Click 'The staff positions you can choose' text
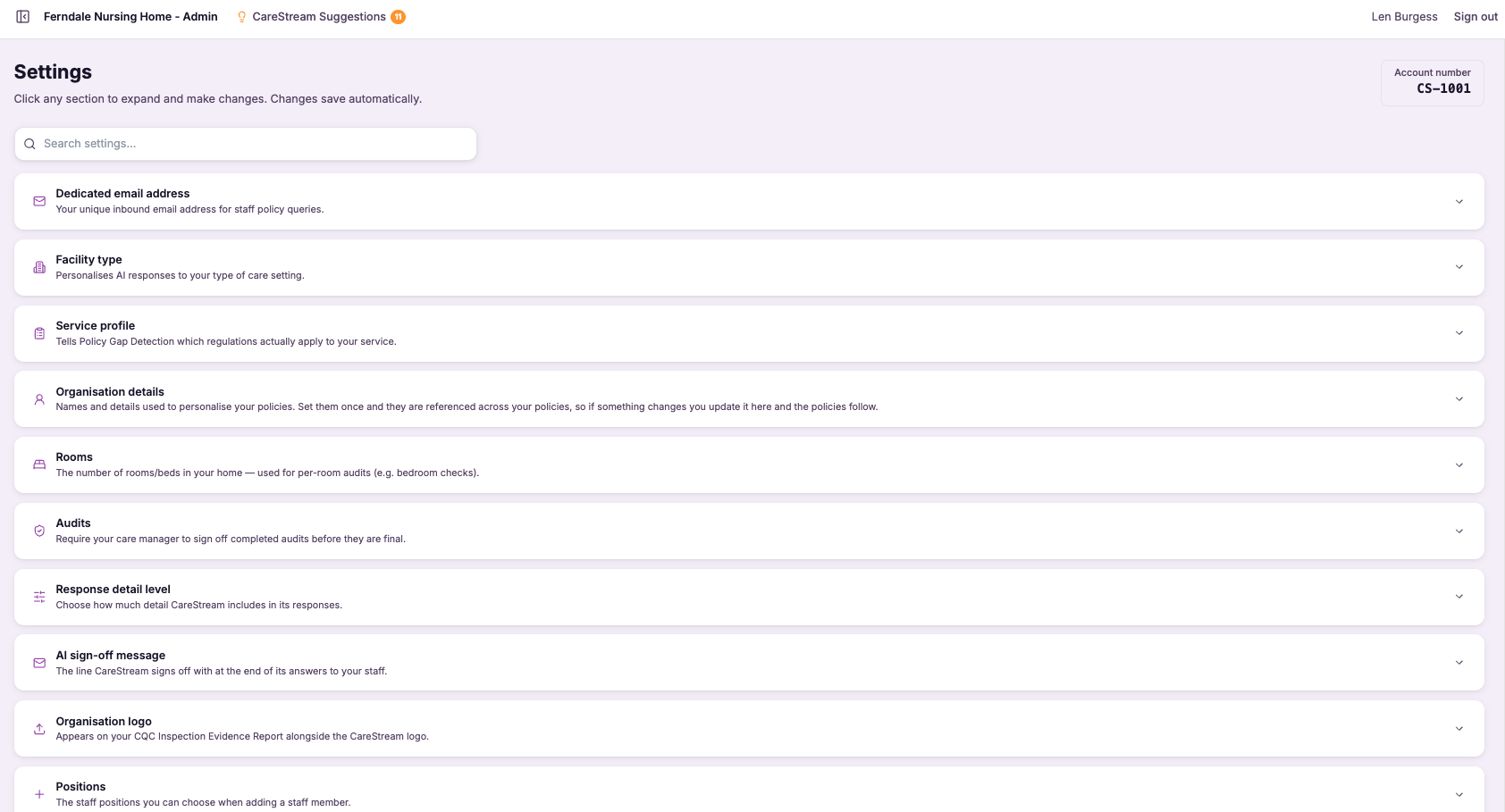 click(x=203, y=803)
